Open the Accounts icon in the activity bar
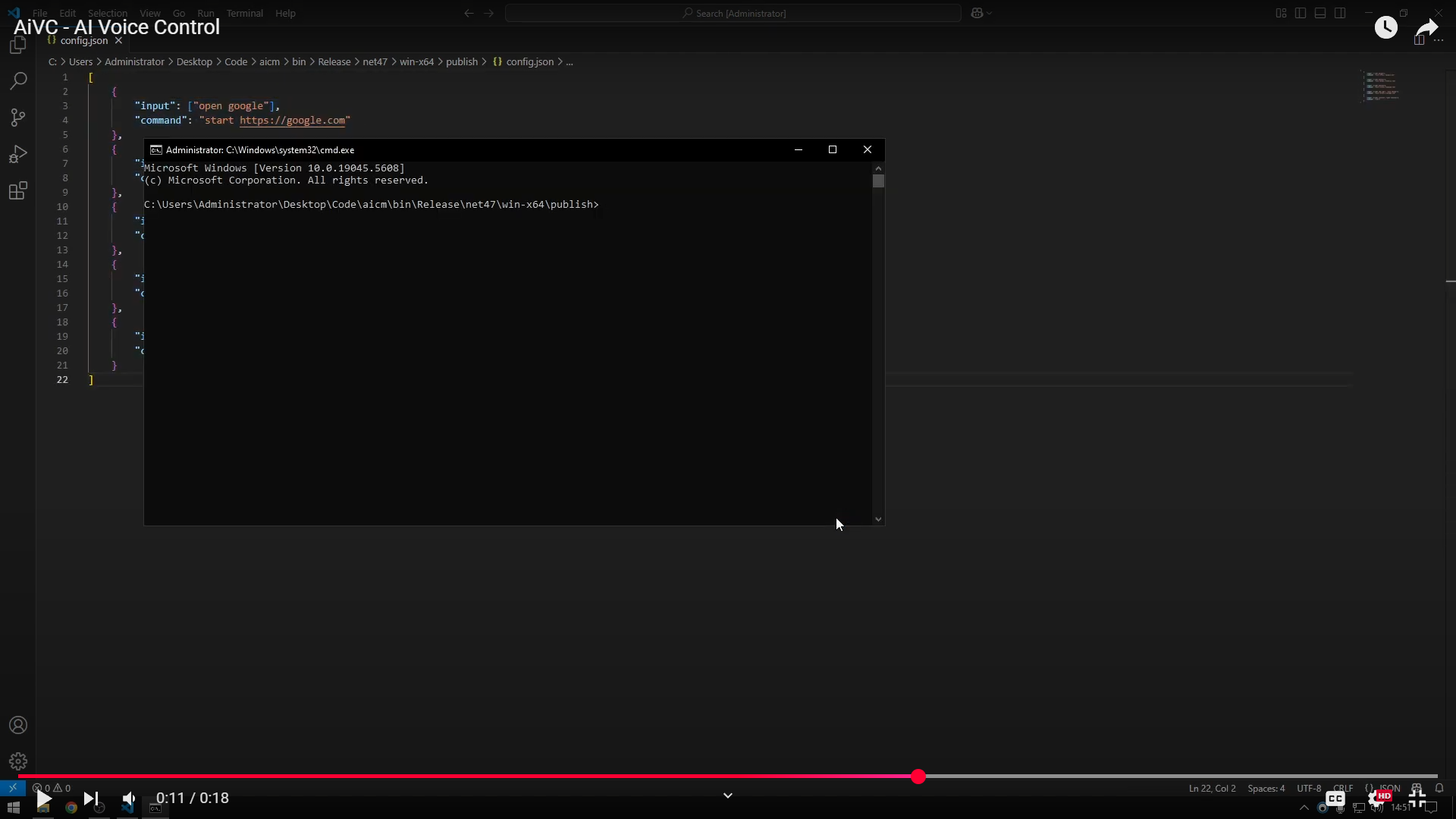1456x819 pixels. pos(18,725)
